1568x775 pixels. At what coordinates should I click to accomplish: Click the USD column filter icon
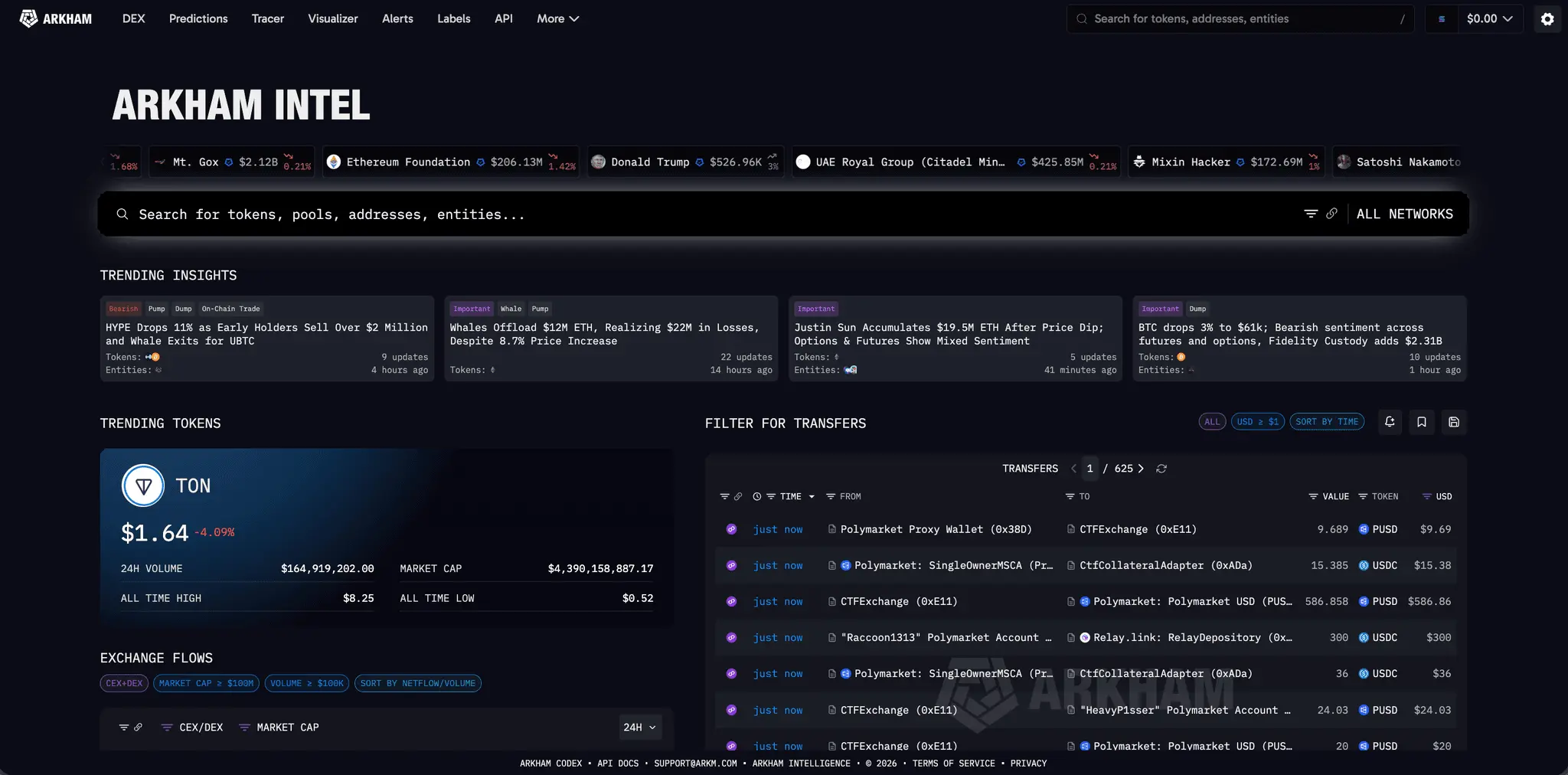(1427, 497)
